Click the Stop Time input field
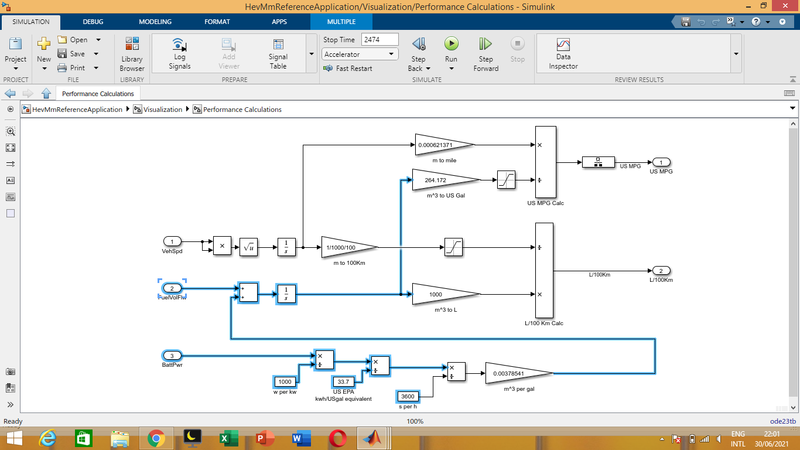Viewport: 800px width, 450px height. [x=379, y=39]
